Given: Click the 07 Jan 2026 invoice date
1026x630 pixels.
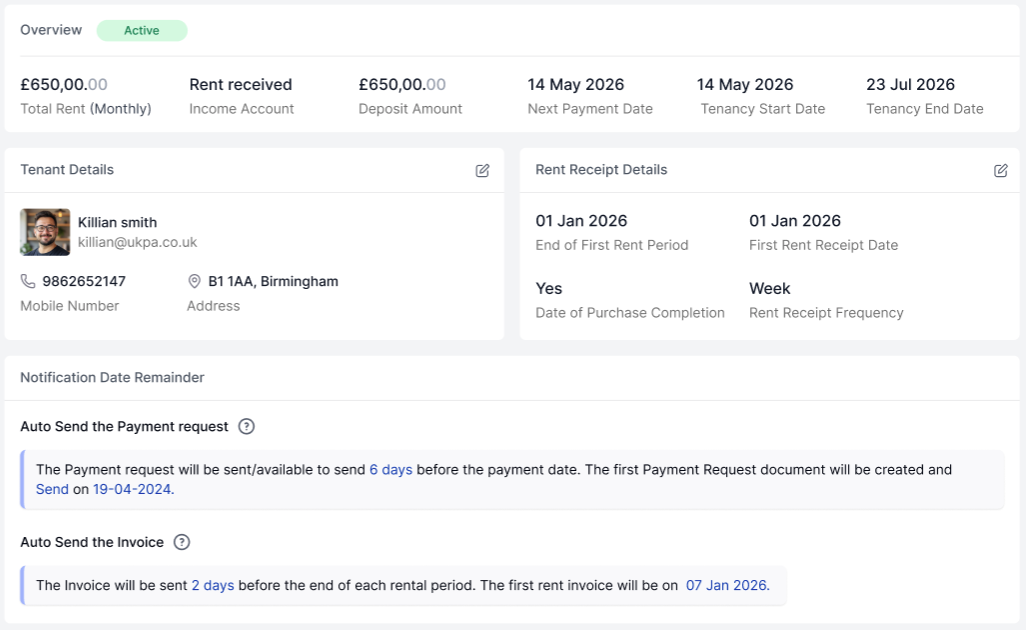Looking at the screenshot, I should tap(727, 585).
